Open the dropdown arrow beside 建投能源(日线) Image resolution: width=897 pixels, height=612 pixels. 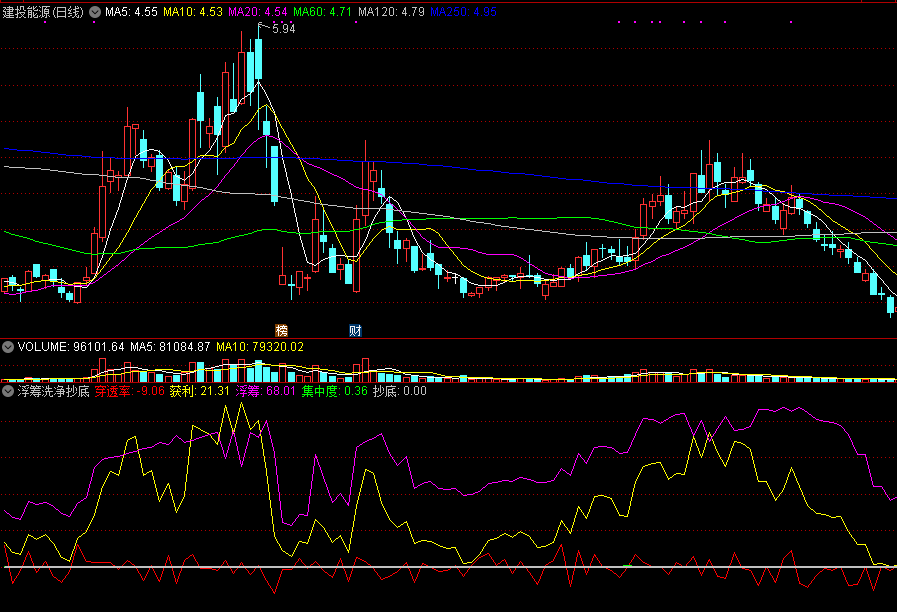[95, 12]
